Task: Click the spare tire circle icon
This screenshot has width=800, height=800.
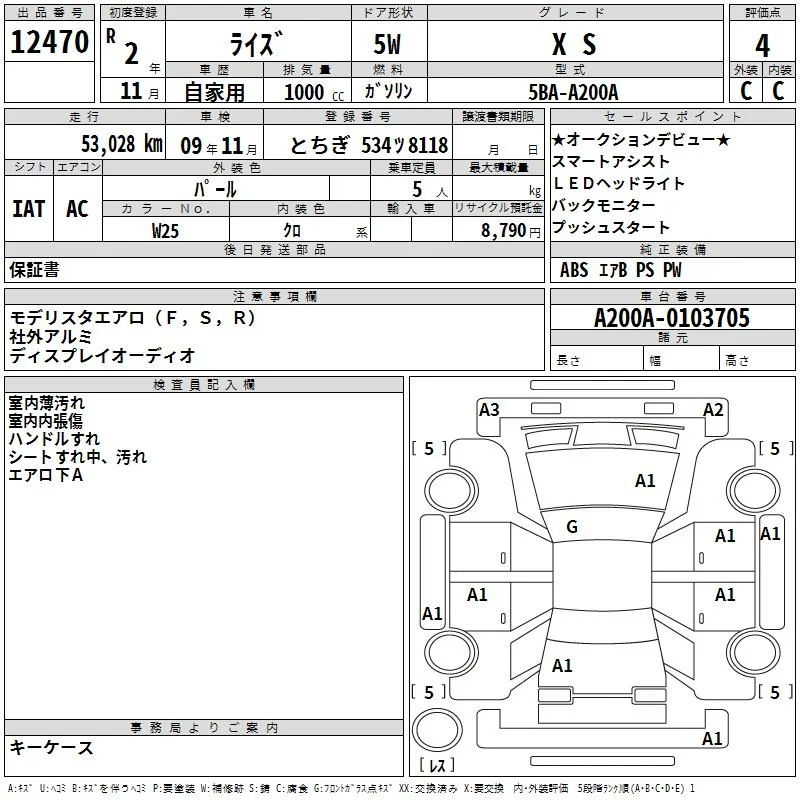Action: pyautogui.click(x=437, y=730)
